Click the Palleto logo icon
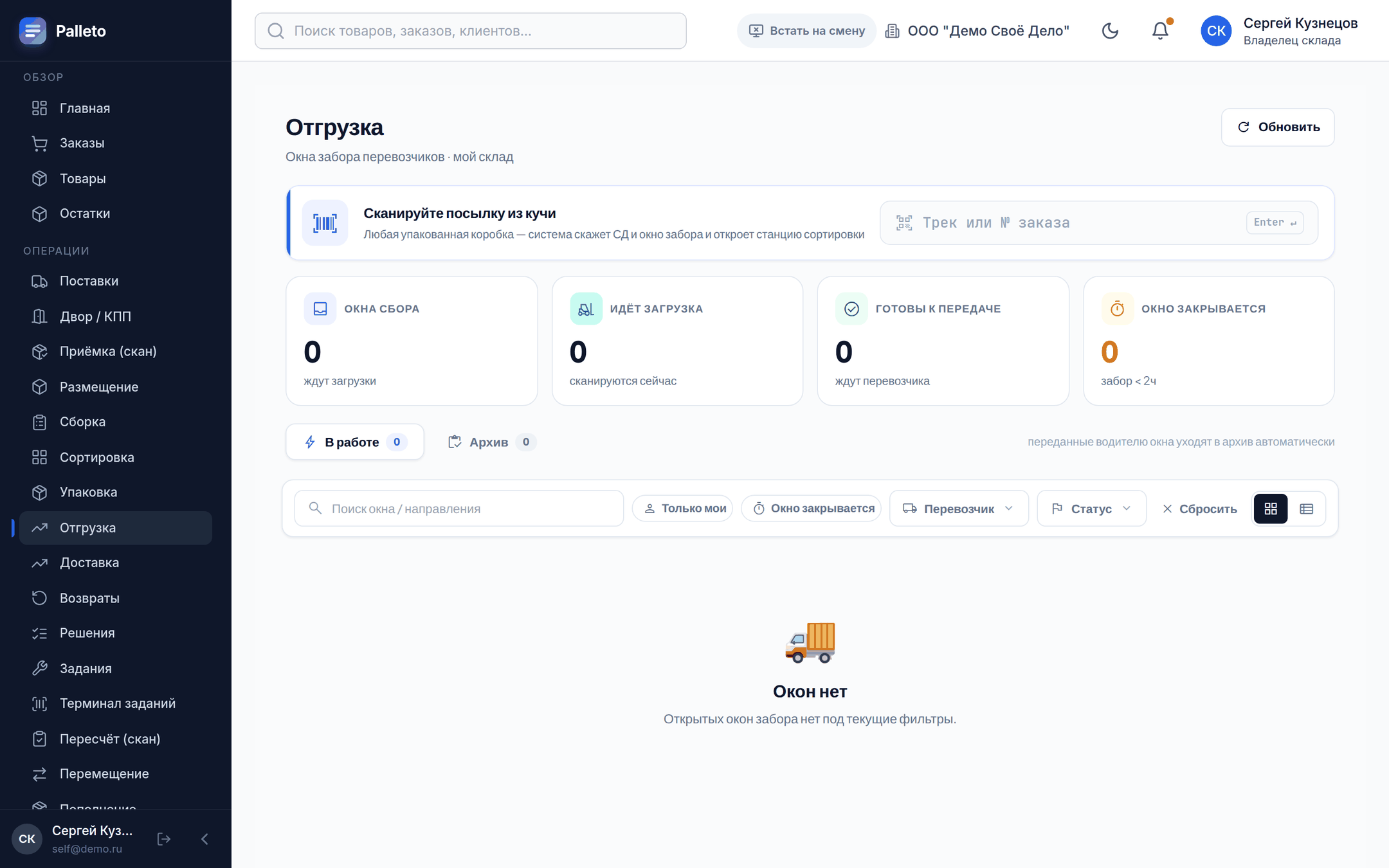Screen dimensions: 1389x868 [33, 31]
